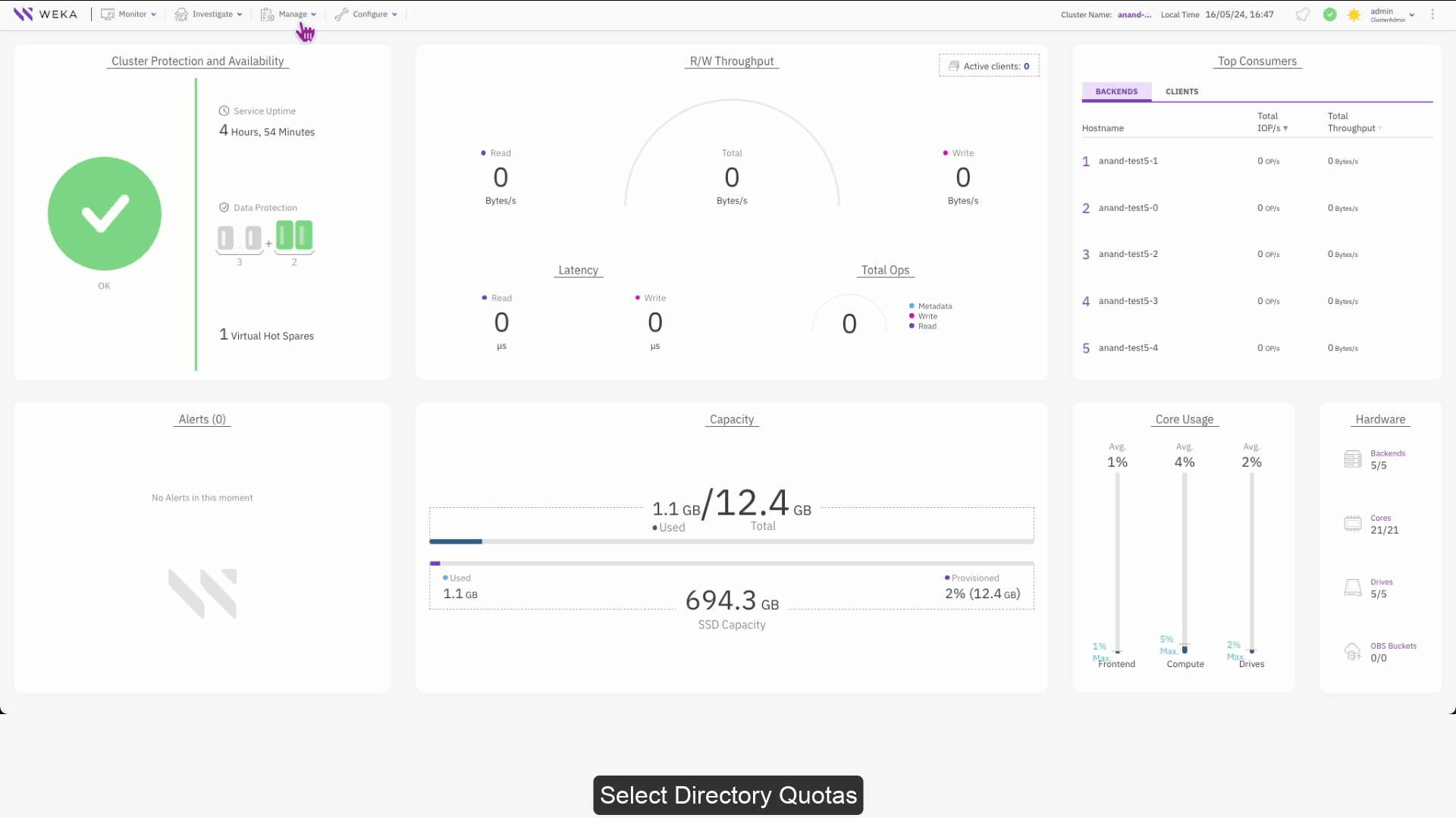This screenshot has height=818, width=1456.
Task: Click the Cores chip icon in Hardware
Action: (1353, 524)
